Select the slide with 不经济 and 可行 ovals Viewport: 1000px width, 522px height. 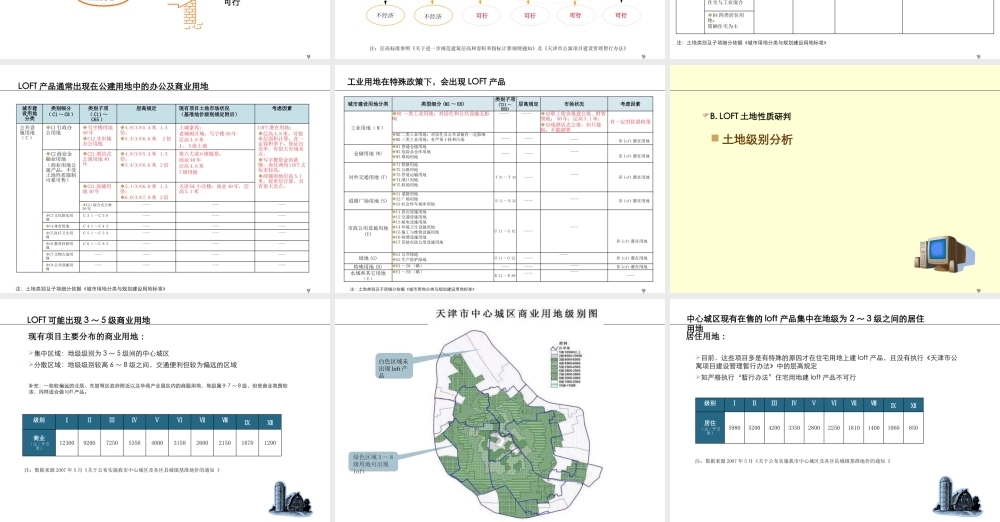pyautogui.click(x=499, y=29)
